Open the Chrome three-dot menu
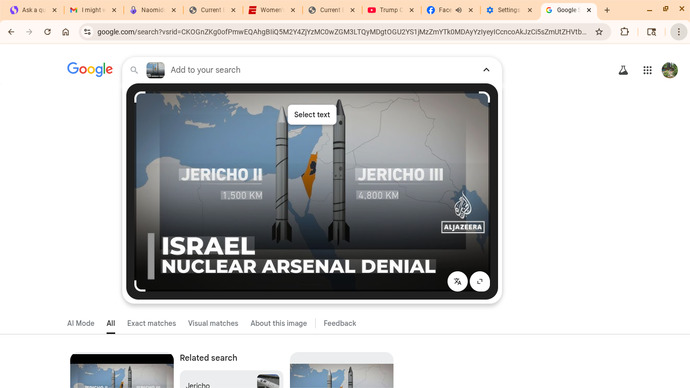The height and width of the screenshot is (388, 690). click(x=679, y=32)
